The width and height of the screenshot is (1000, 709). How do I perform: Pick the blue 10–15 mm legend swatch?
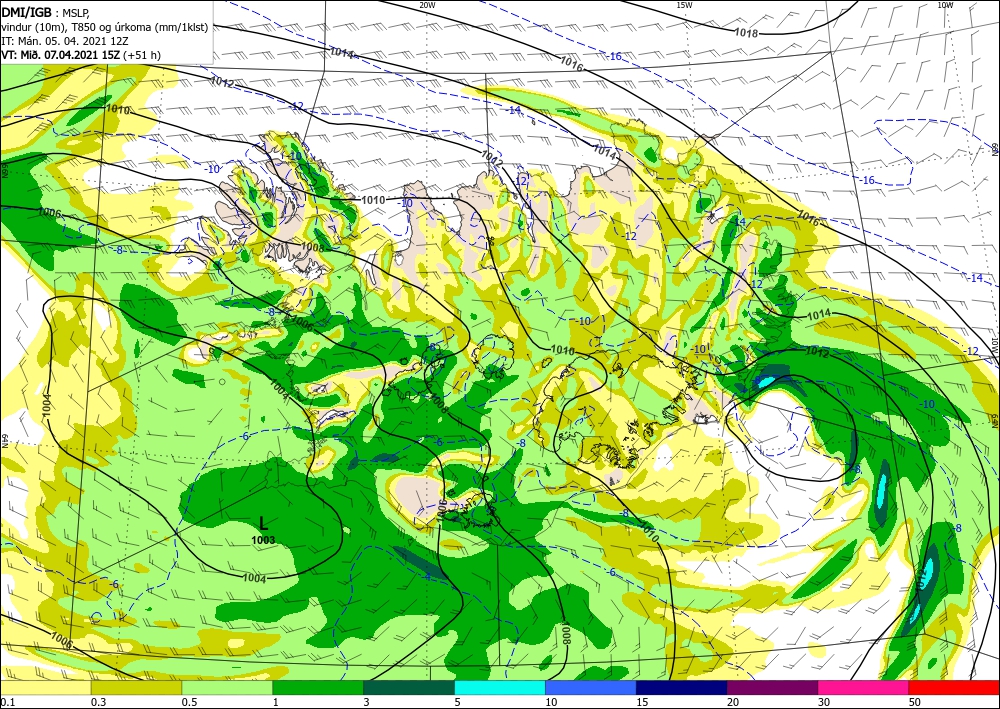[x=591, y=688]
